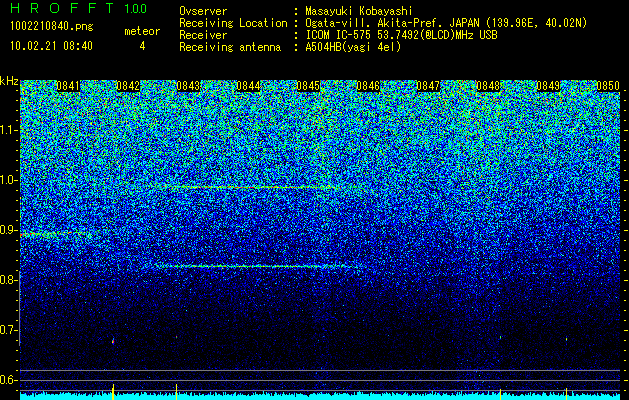Click the 0.9 frequency axis label
Screen dimensions: 629x400
click(x=8, y=230)
